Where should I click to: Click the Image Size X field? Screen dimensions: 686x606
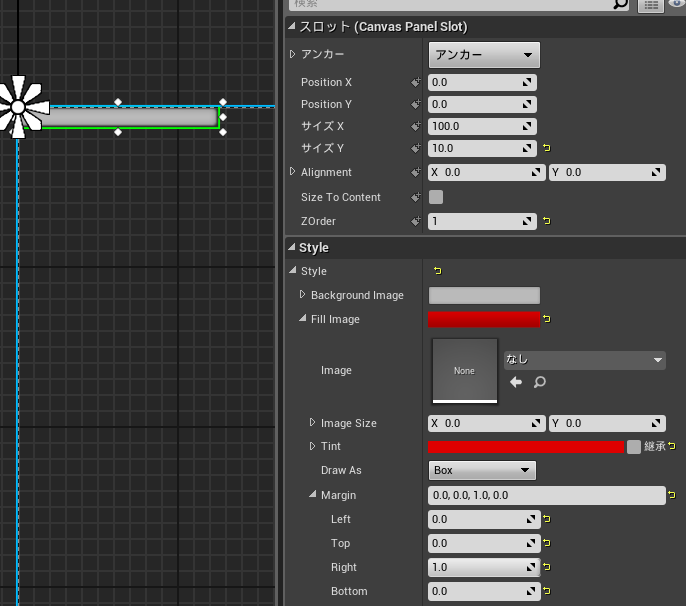pyautogui.click(x=486, y=423)
